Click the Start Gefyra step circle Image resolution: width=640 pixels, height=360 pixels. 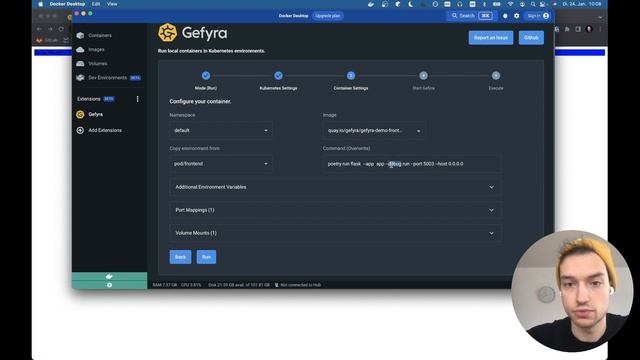pos(423,76)
